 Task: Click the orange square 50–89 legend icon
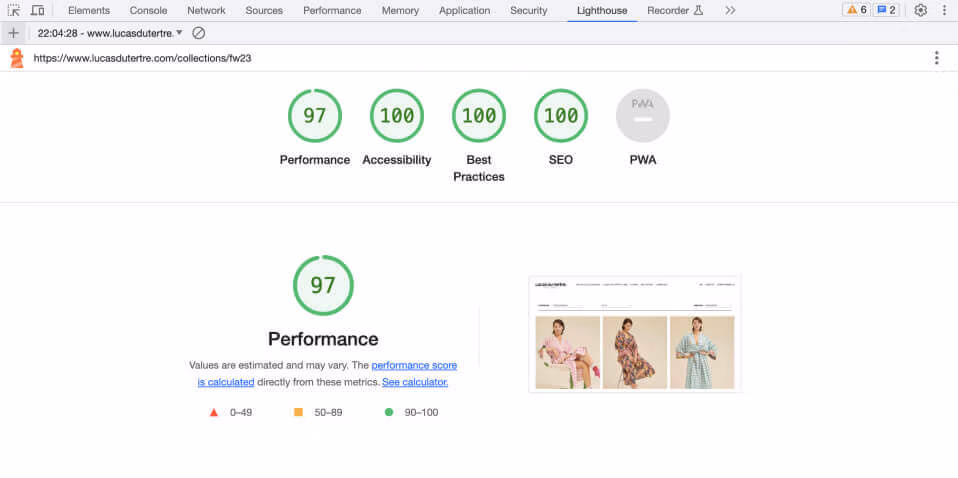point(298,412)
